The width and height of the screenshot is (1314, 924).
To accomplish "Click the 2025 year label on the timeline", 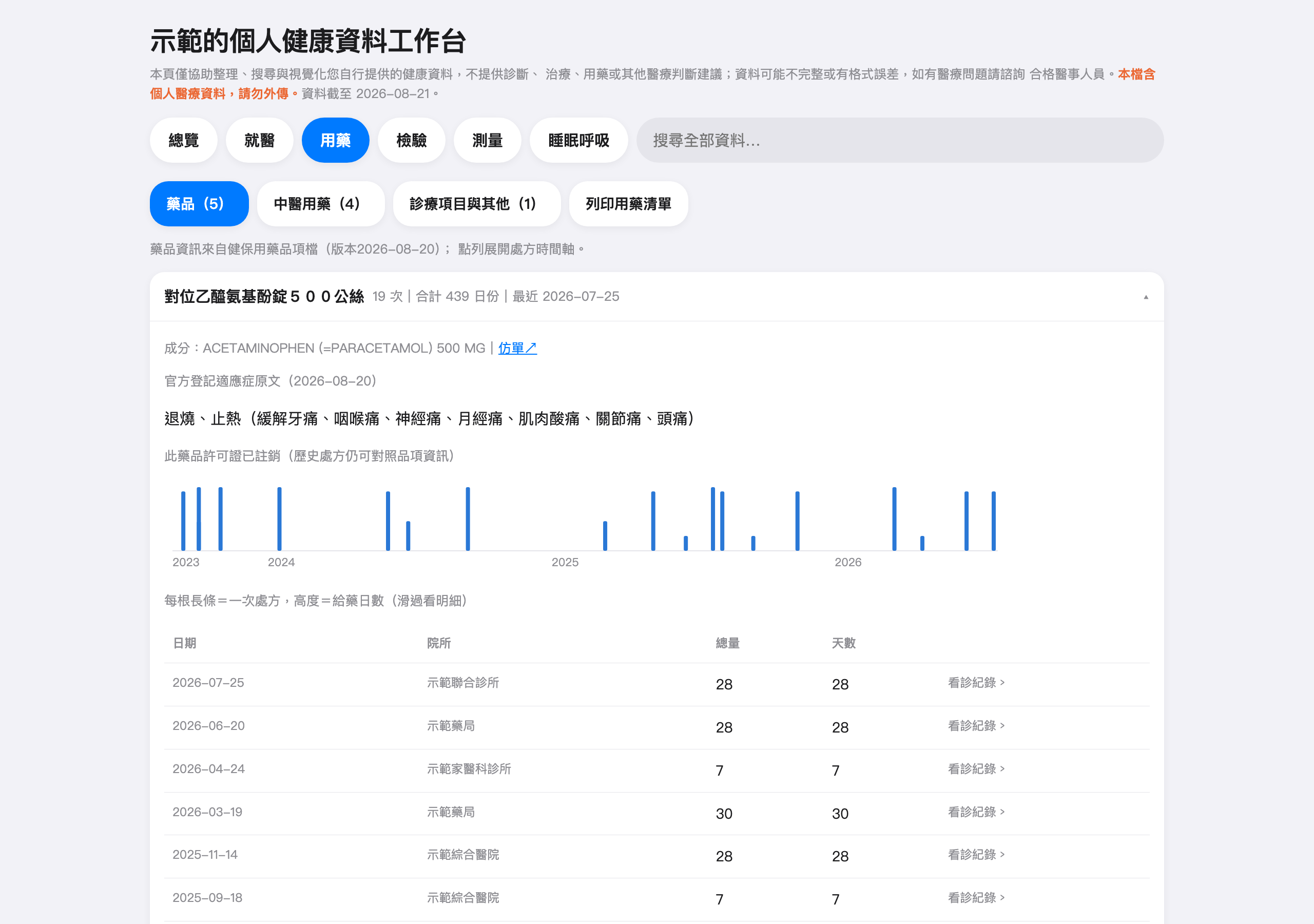I will pos(565,562).
